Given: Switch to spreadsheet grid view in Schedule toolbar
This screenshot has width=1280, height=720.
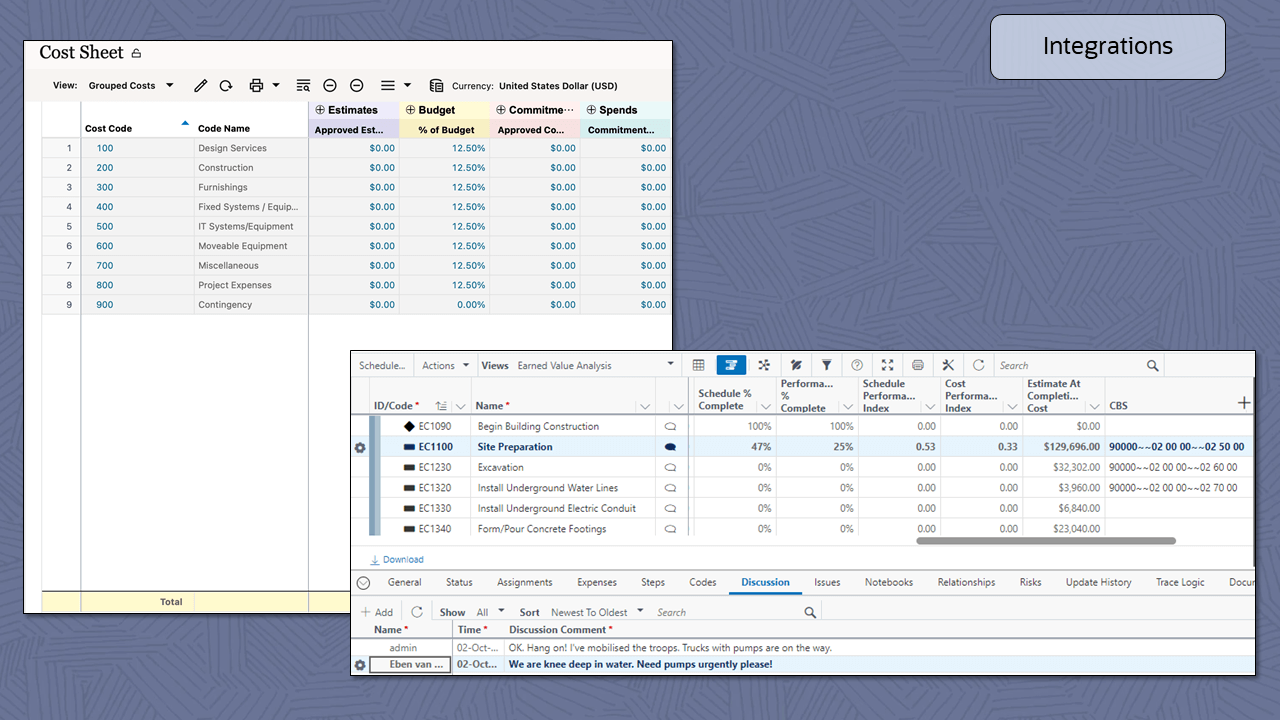Looking at the screenshot, I should click(698, 365).
